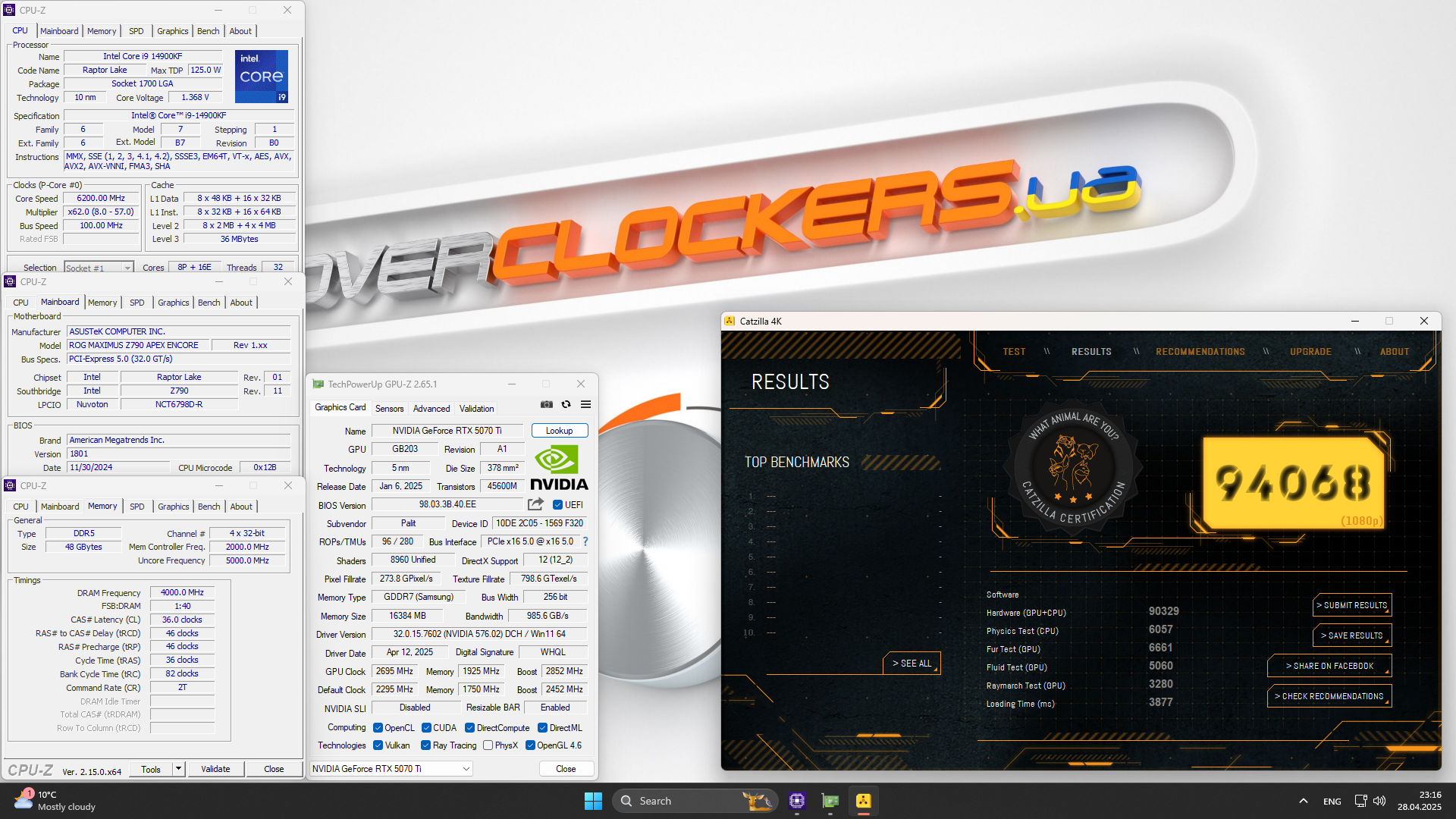Open the Socket #1 selection dropdown
1456x819 pixels.
click(99, 268)
